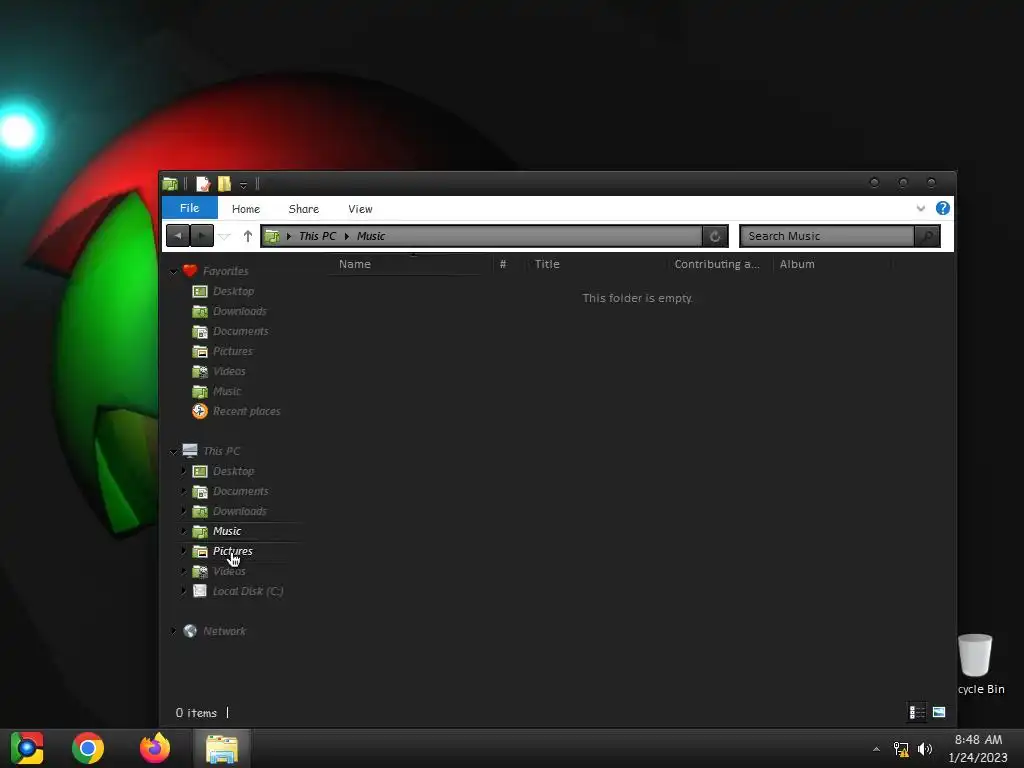Image resolution: width=1024 pixels, height=768 pixels.
Task: Open the taskbar clock showing 8:48 AM
Action: pyautogui.click(x=978, y=748)
